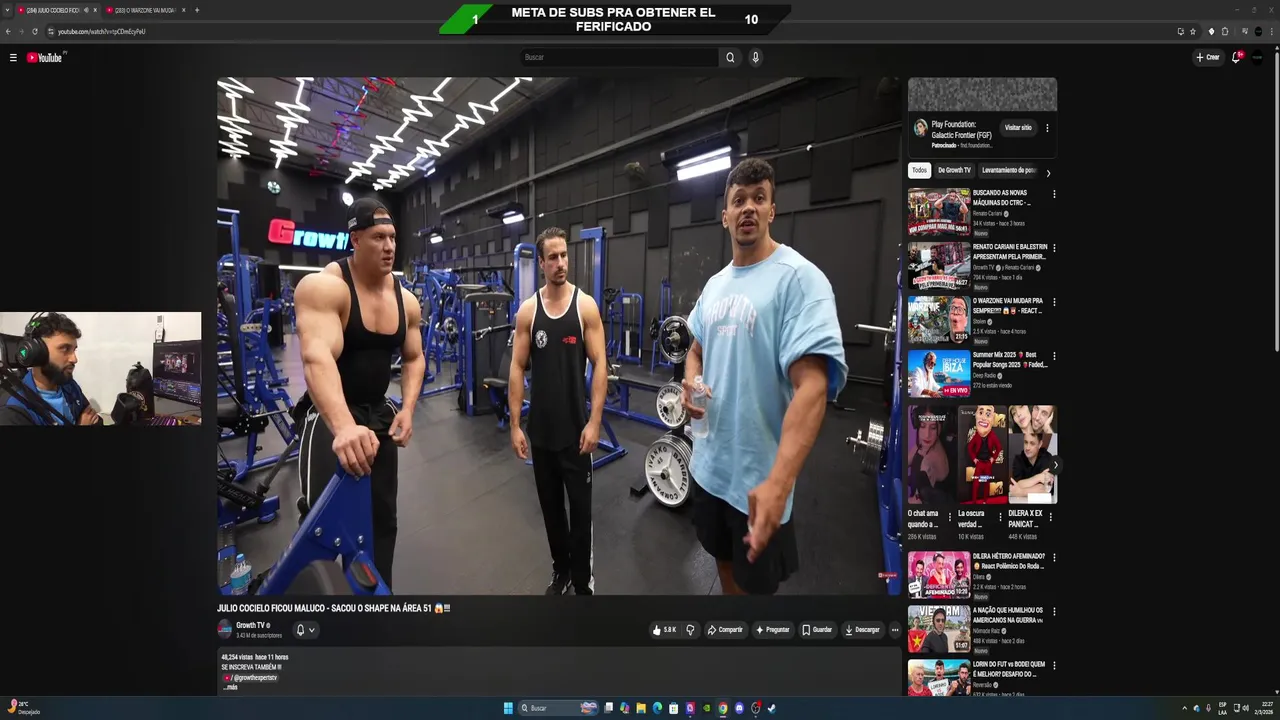Open File Explorer from the taskbar

641,708
